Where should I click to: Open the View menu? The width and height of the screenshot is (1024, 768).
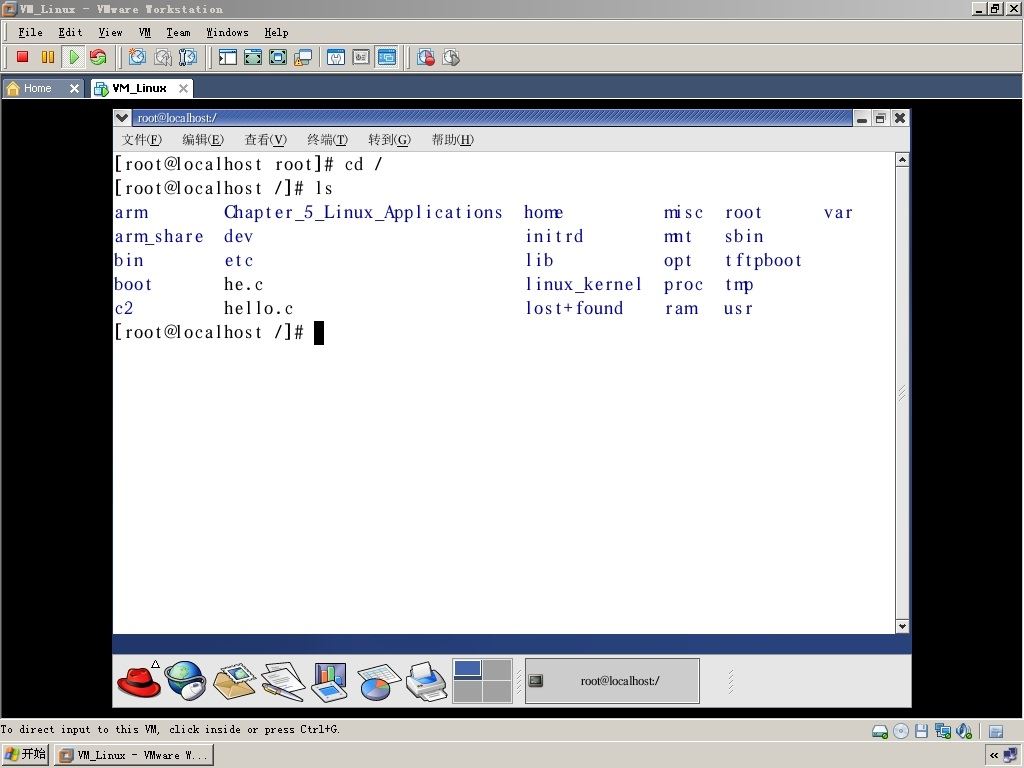coord(110,32)
